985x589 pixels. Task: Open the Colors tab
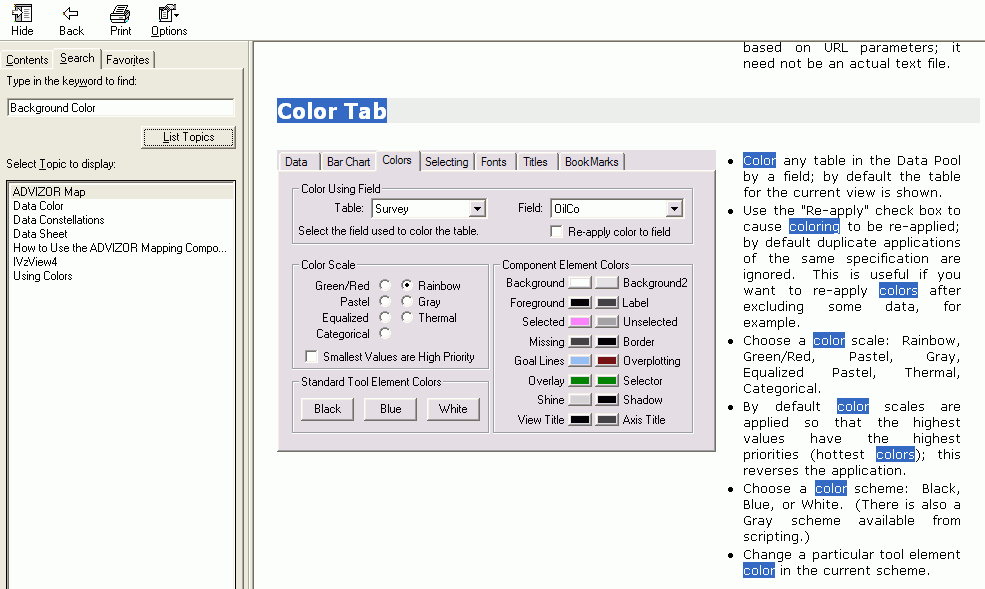(397, 160)
